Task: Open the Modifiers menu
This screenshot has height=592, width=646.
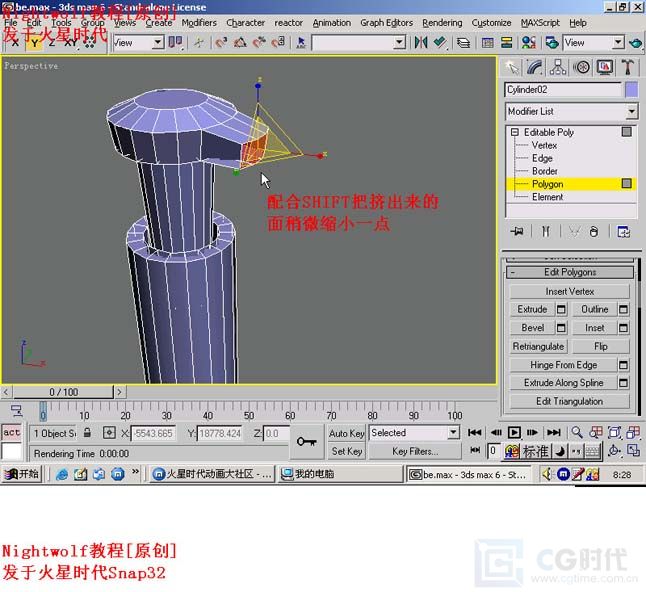Action: 199,23
